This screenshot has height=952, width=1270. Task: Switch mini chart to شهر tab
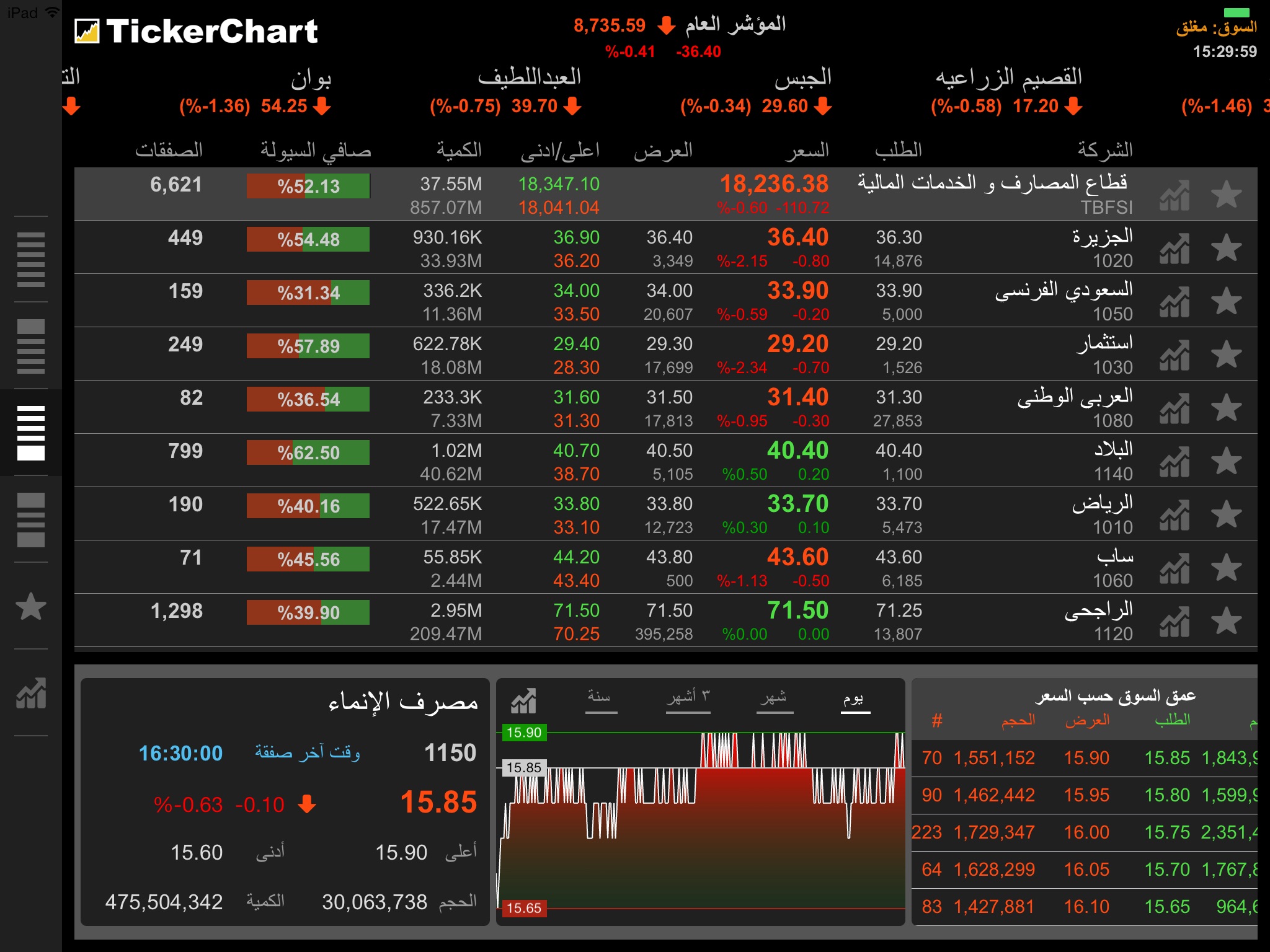(x=775, y=701)
